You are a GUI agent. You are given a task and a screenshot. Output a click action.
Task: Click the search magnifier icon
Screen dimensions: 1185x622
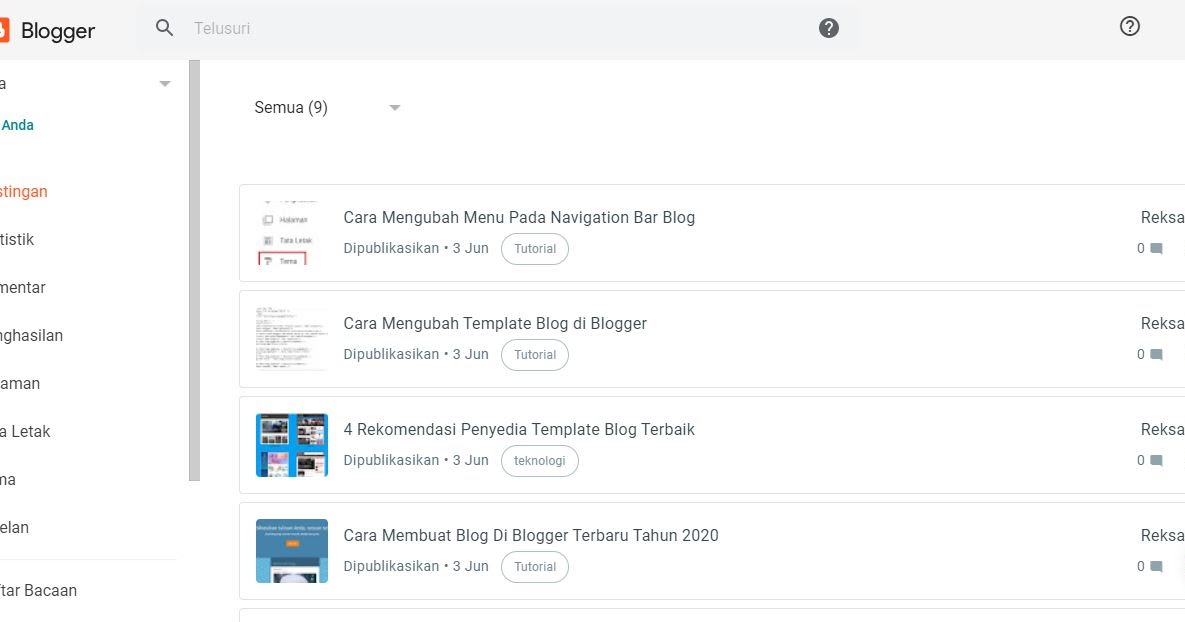click(x=164, y=28)
